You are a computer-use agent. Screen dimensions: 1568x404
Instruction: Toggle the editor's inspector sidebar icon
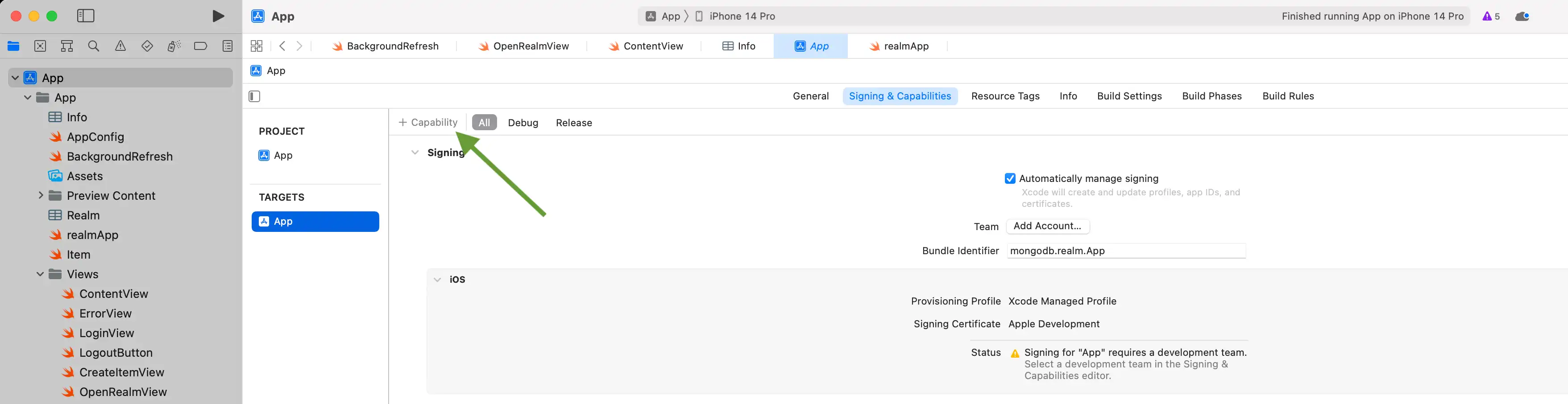pos(254,96)
